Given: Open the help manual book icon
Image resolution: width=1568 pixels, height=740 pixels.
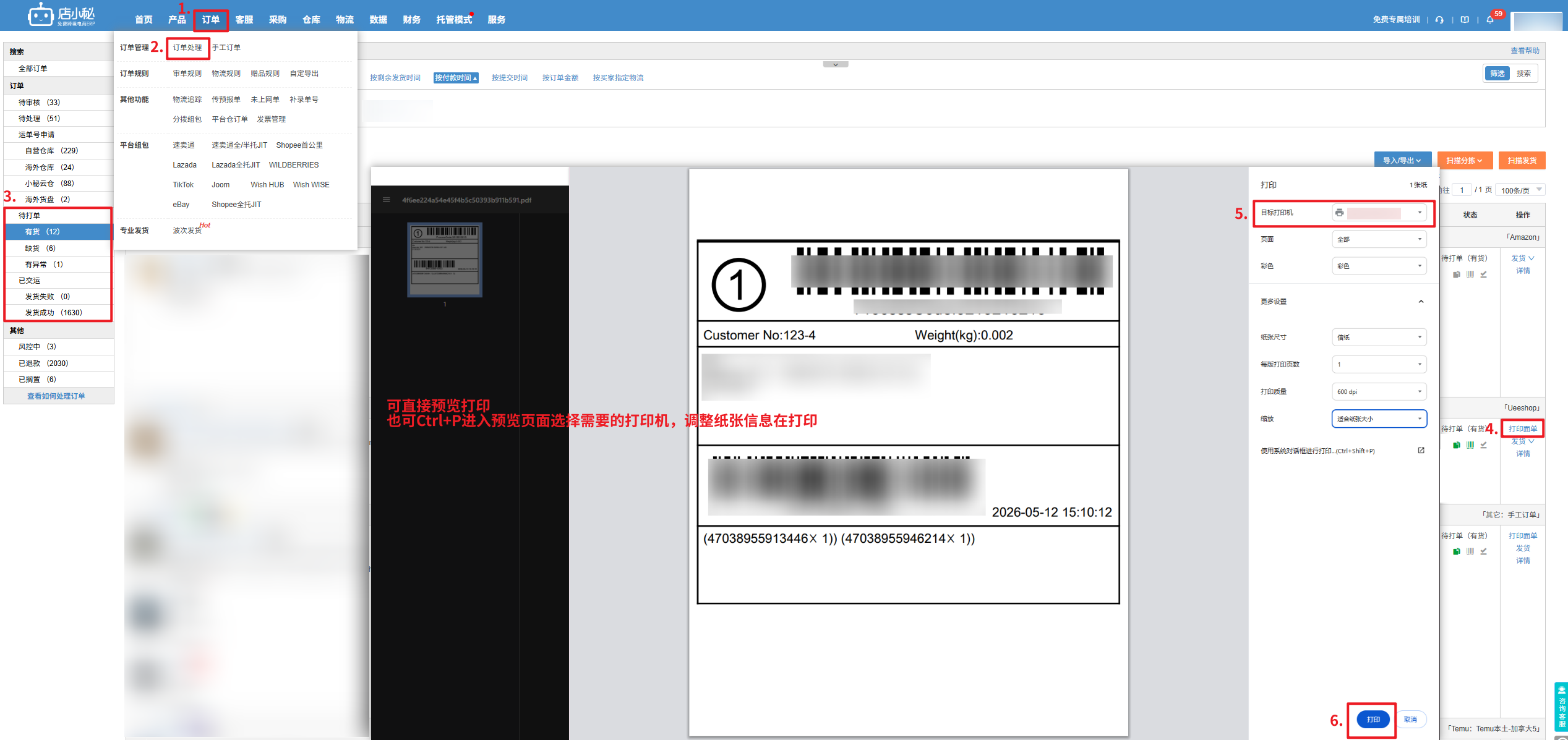Looking at the screenshot, I should tap(1465, 20).
